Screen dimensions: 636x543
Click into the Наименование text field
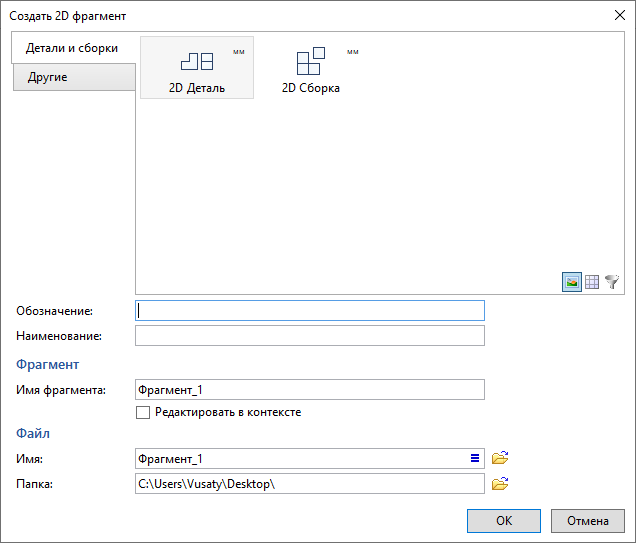pyautogui.click(x=310, y=335)
